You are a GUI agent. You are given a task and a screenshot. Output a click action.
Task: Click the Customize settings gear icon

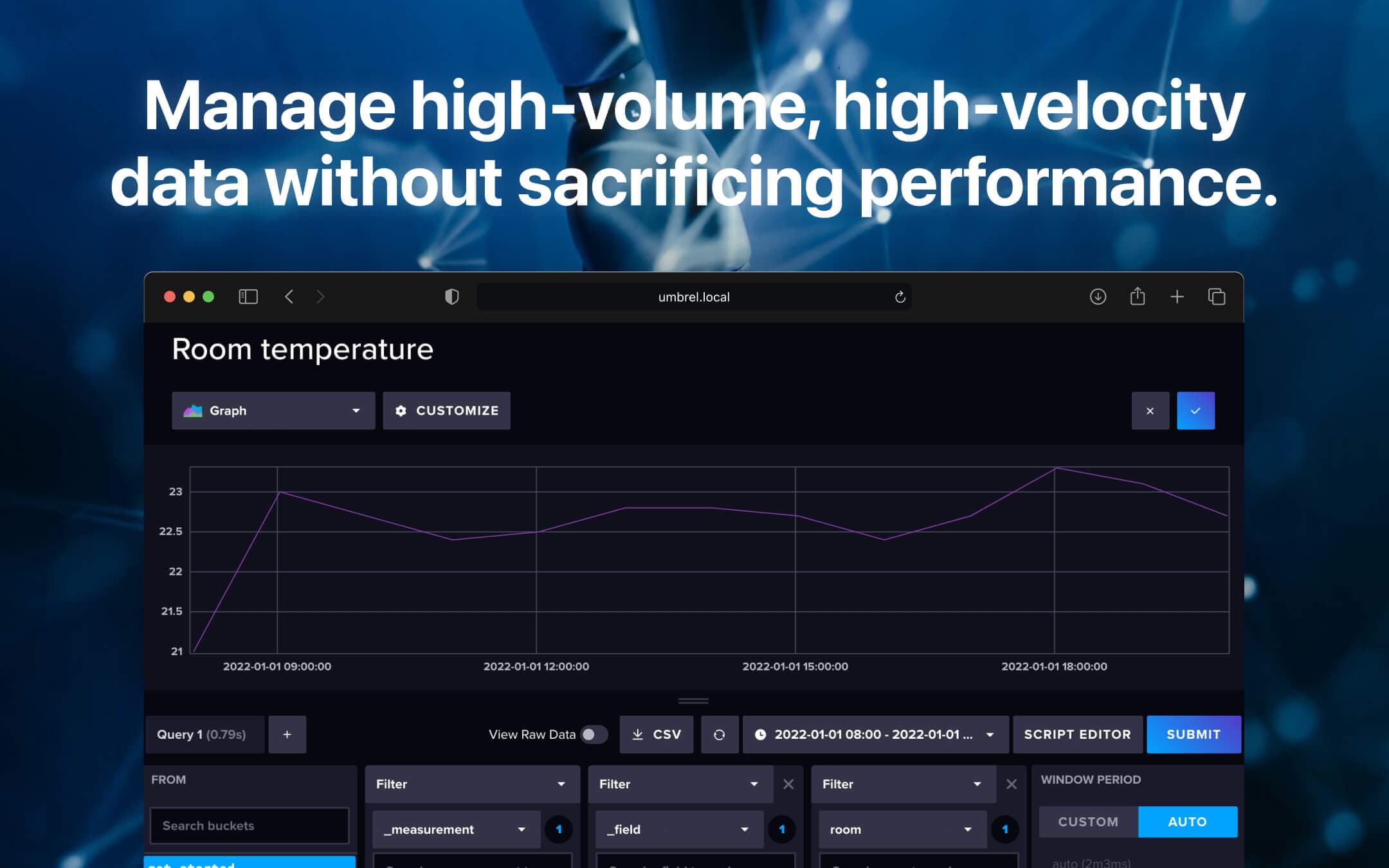click(400, 410)
